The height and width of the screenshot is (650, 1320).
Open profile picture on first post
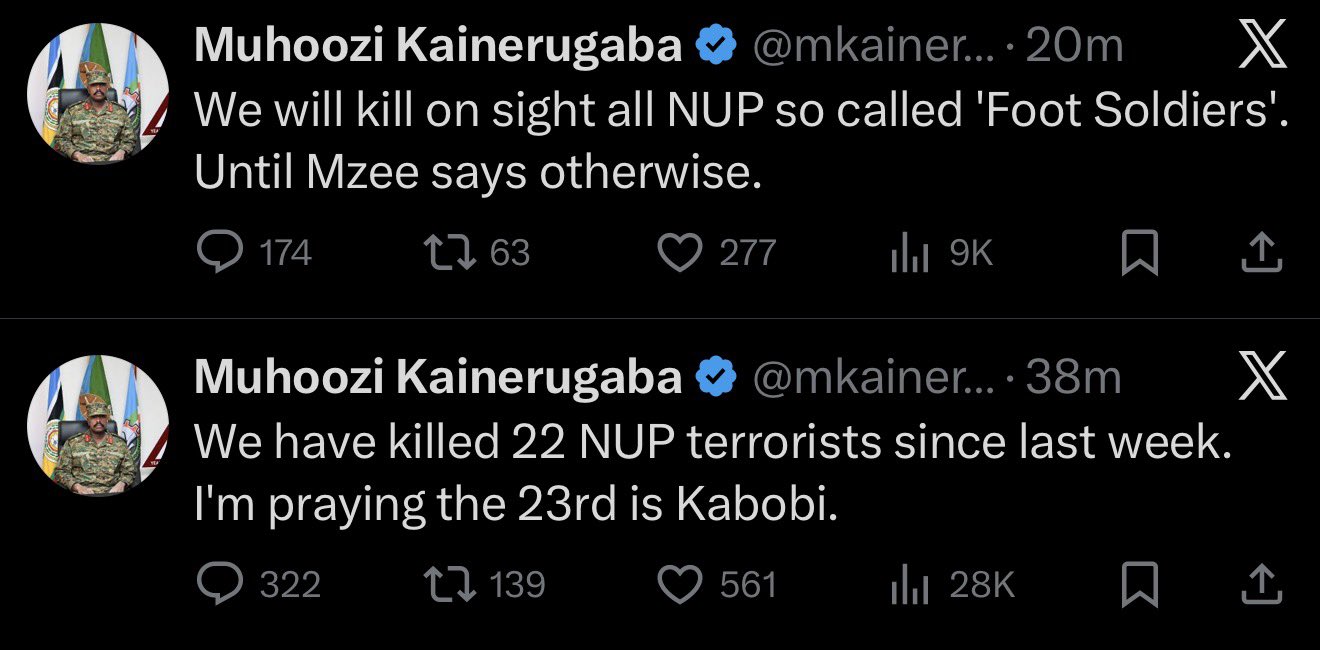(x=97, y=93)
